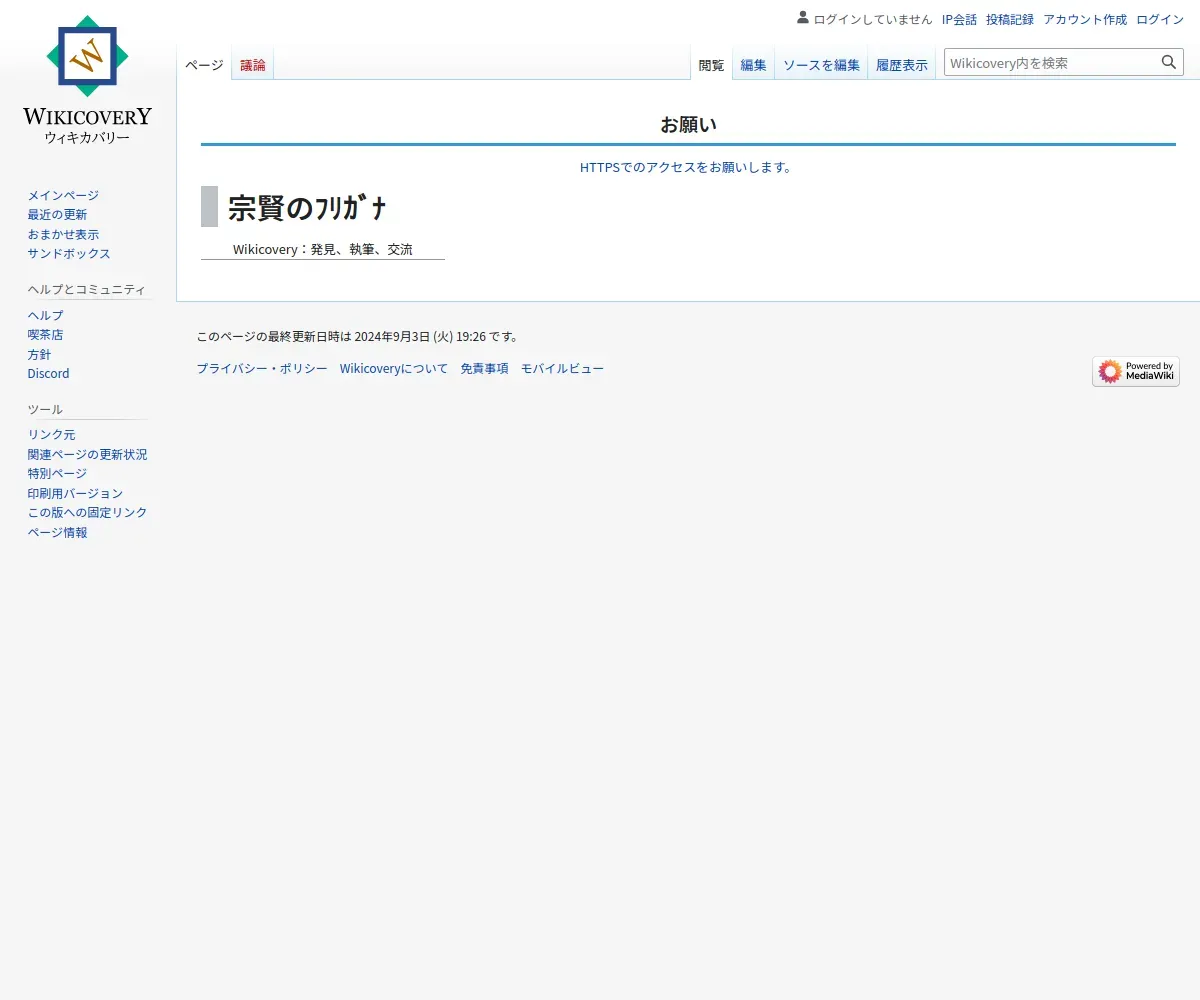Open プライバシー・ポリシー footer link
The height and width of the screenshot is (1000, 1200).
(262, 368)
